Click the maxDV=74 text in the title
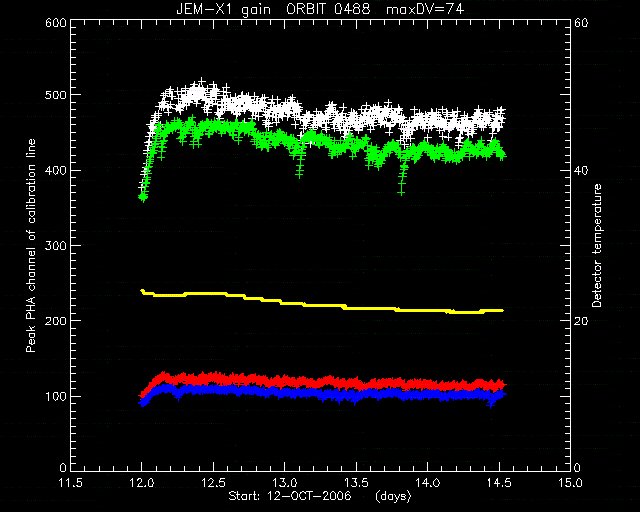This screenshot has height=512, width=640. (x=425, y=9)
